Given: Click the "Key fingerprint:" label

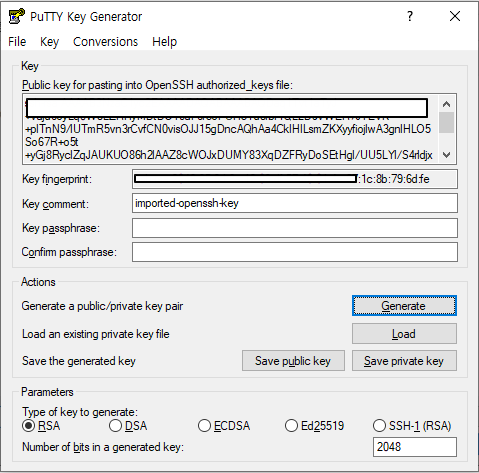Looking at the screenshot, I should pos(57,179).
